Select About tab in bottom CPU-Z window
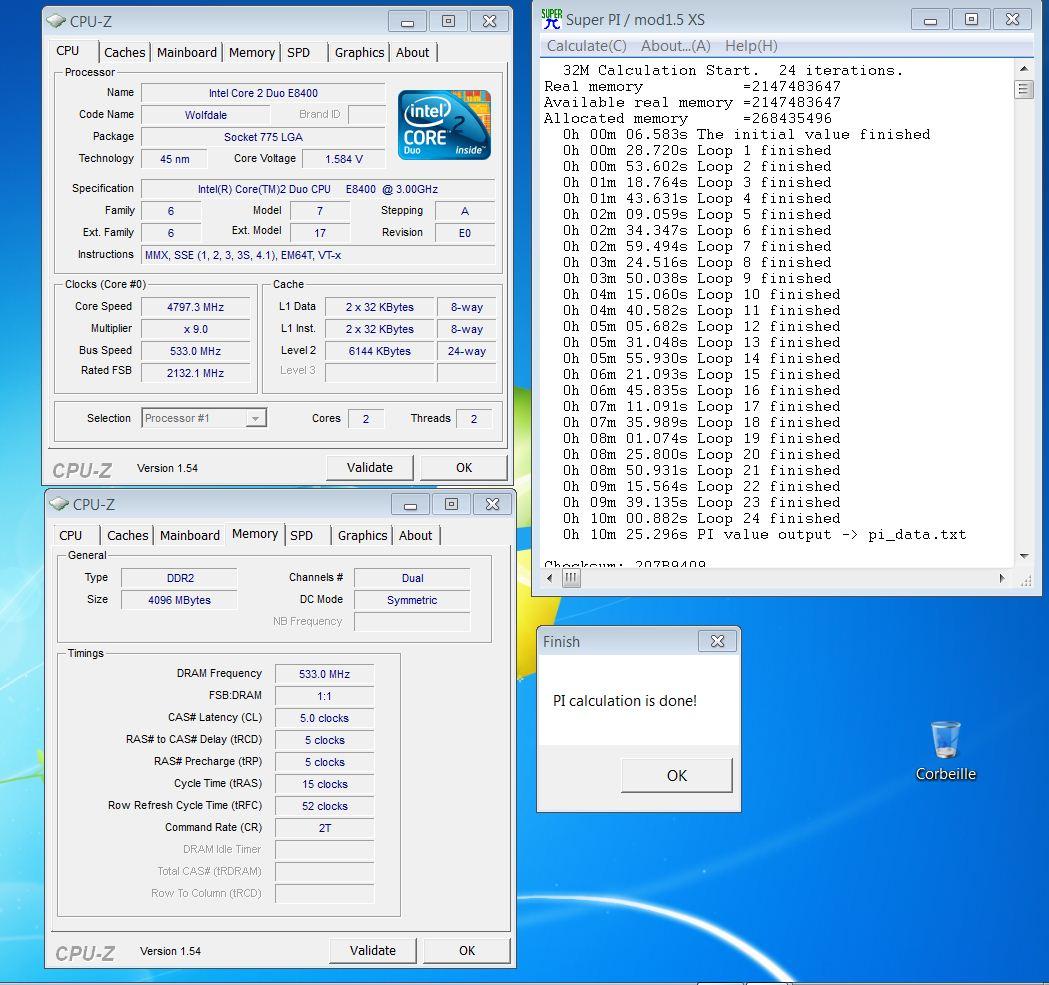1049x985 pixels. [415, 535]
